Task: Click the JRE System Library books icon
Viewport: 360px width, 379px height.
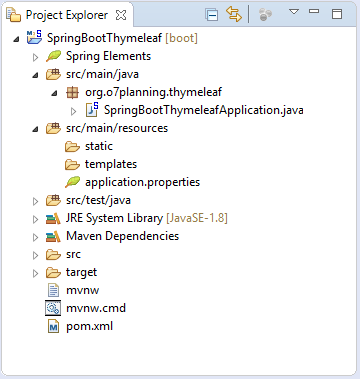Action: (x=53, y=218)
